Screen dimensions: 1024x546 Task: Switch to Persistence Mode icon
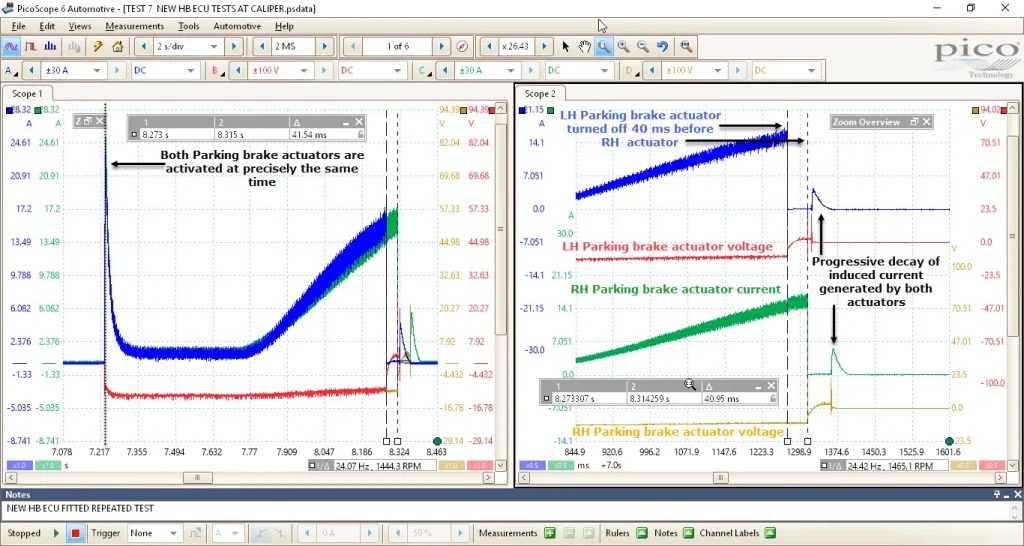coord(31,46)
